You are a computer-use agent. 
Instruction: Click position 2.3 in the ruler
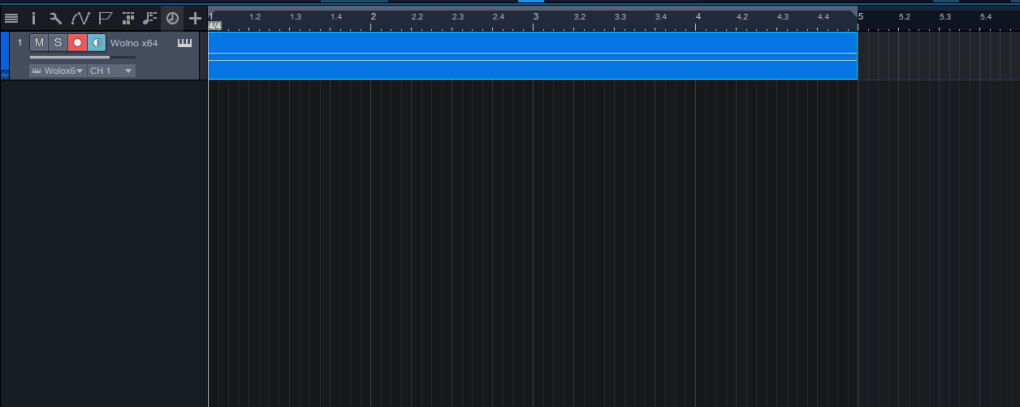[458, 17]
